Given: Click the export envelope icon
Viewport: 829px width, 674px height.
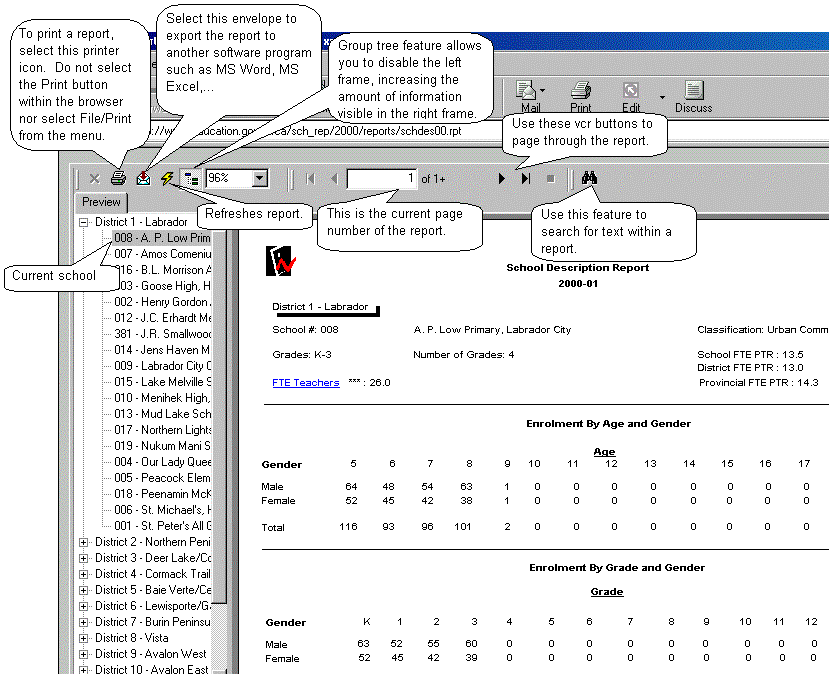Looking at the screenshot, I should tap(144, 178).
